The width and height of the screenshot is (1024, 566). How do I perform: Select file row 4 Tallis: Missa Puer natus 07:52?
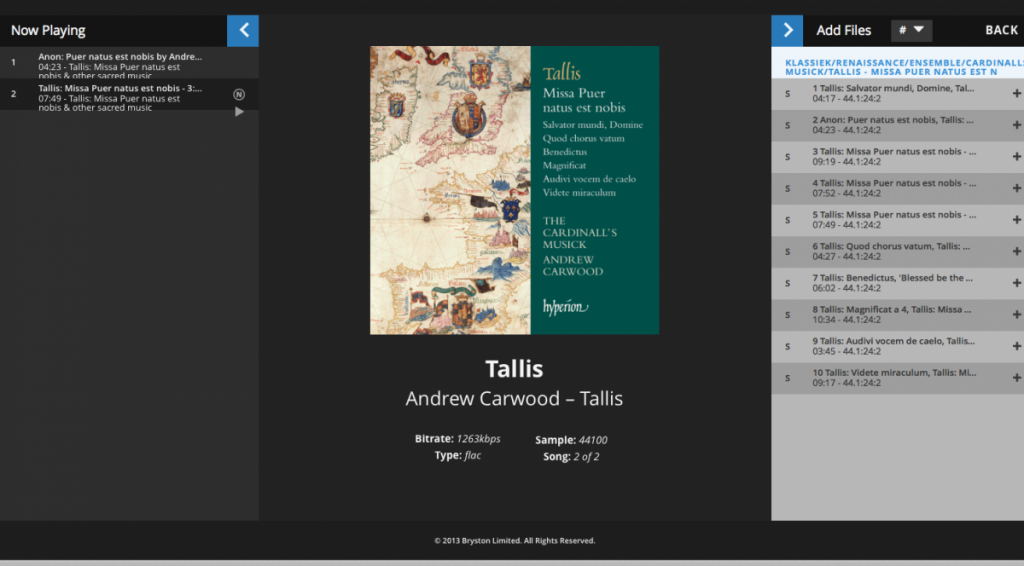(x=897, y=188)
